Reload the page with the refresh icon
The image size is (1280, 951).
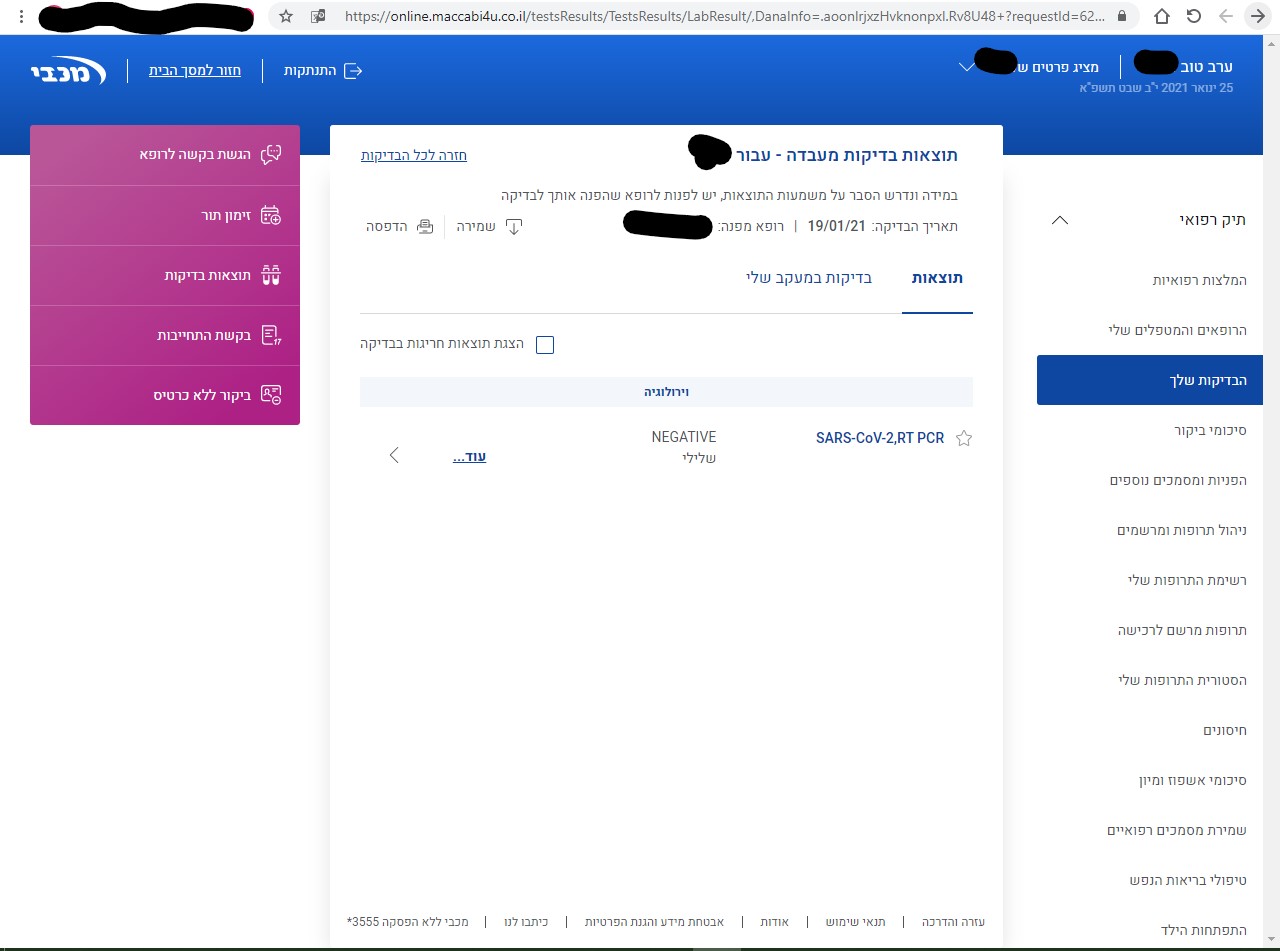1193,16
